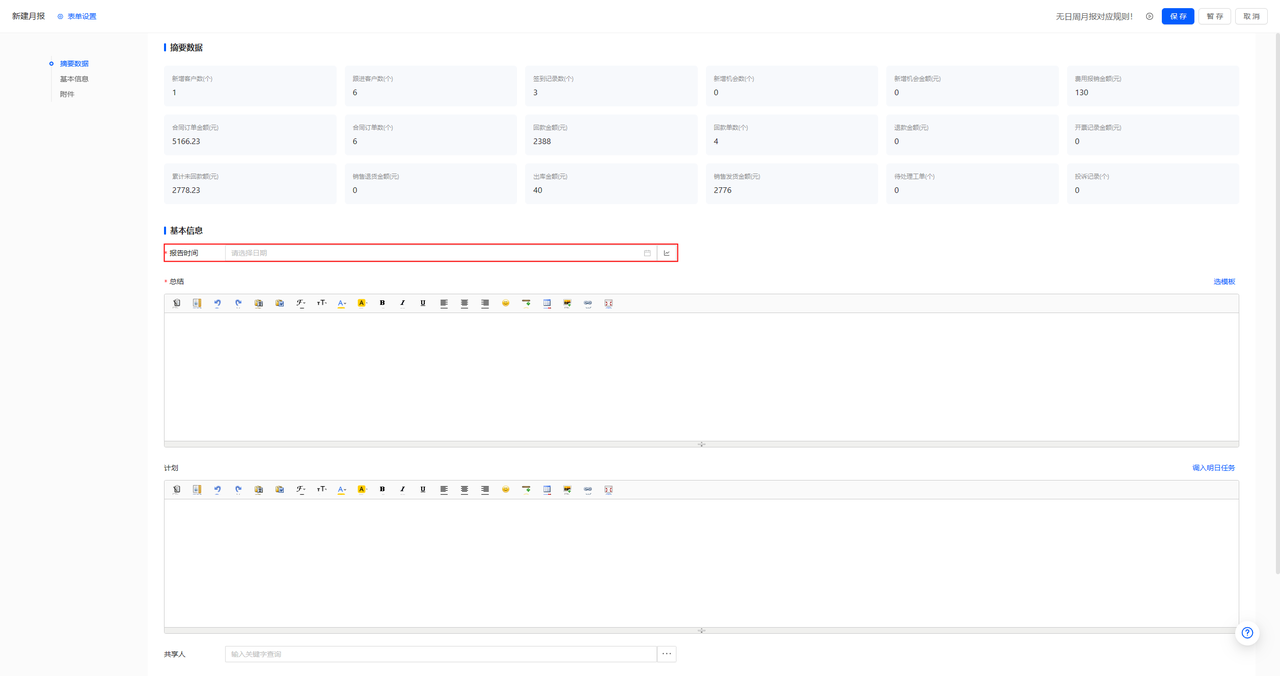The image size is (1280, 676).
Task: Insert an emoticon in the 总结 editor
Action: pyautogui.click(x=506, y=303)
